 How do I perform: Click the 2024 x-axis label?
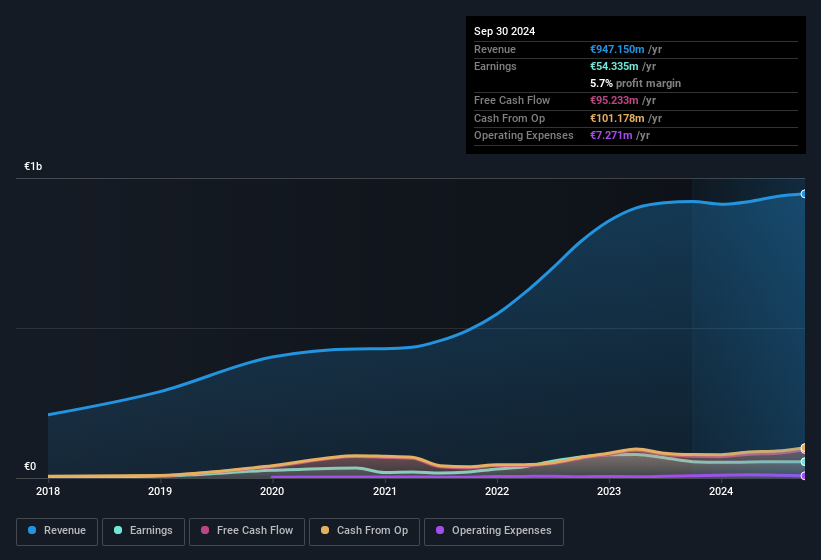tap(721, 491)
